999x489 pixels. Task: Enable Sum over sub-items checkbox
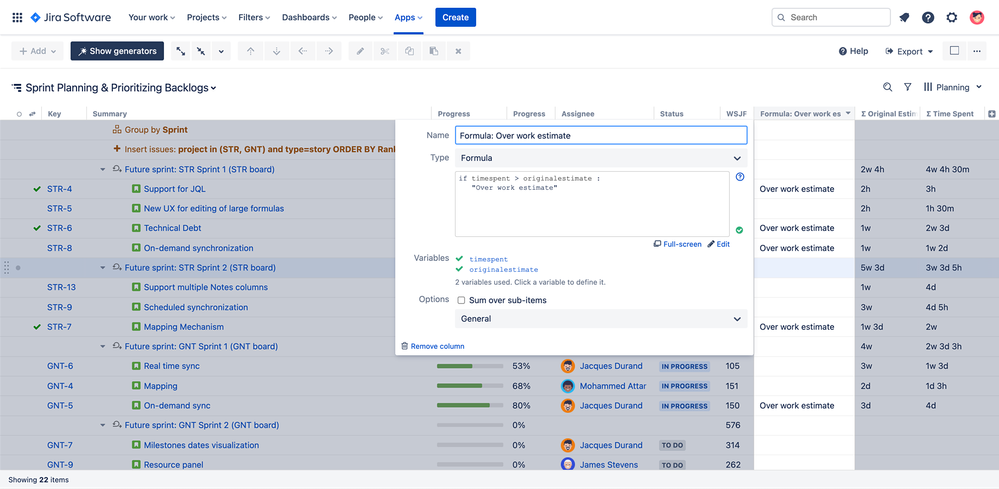pos(461,300)
